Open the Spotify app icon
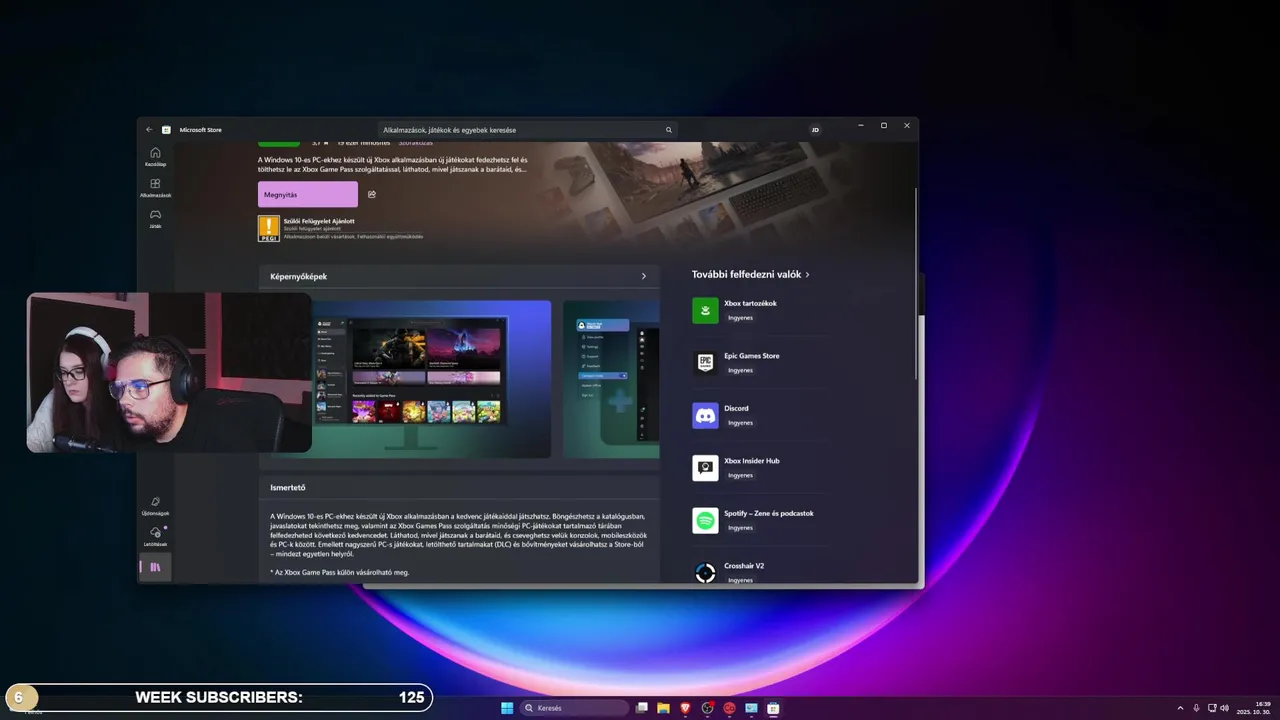1280x720 pixels. [705, 520]
